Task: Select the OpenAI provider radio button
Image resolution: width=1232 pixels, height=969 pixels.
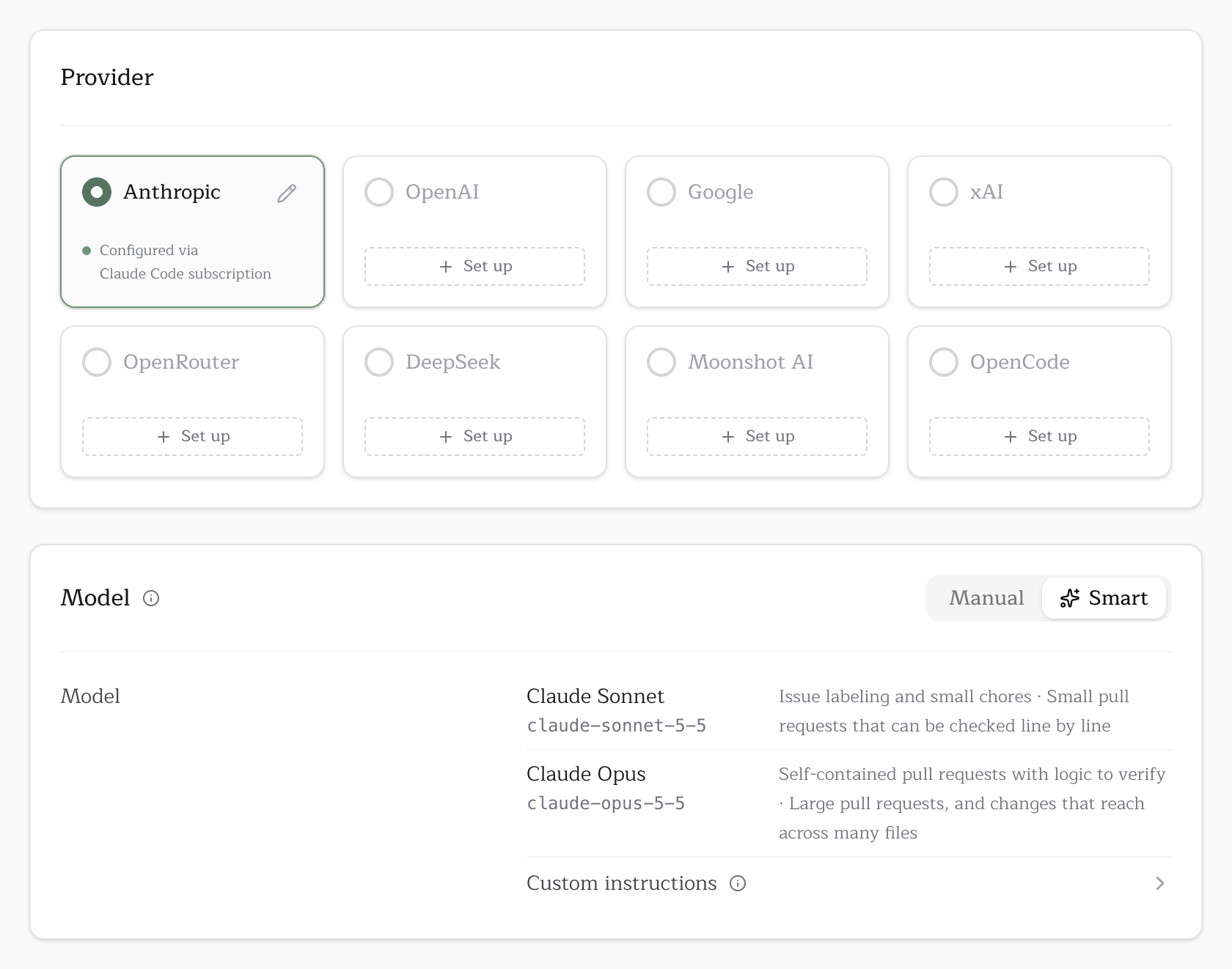Action: [379, 192]
